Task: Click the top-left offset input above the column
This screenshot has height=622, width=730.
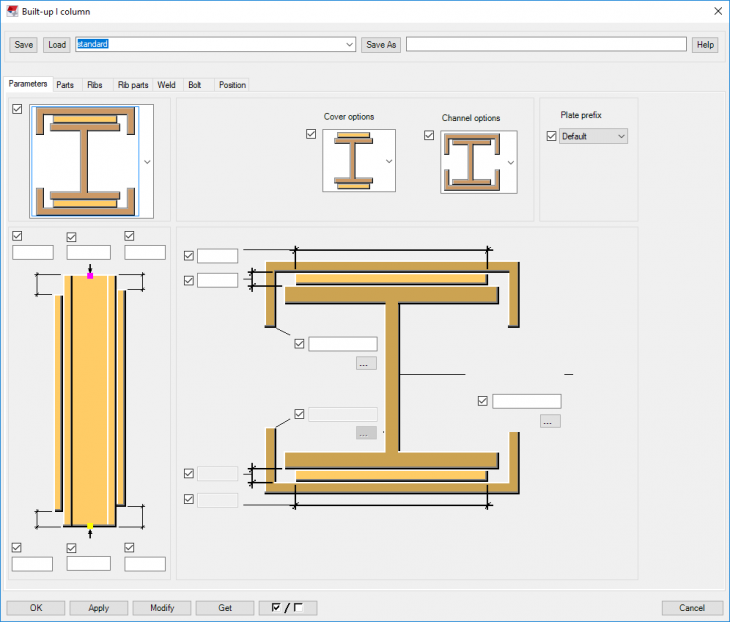Action: tap(33, 252)
